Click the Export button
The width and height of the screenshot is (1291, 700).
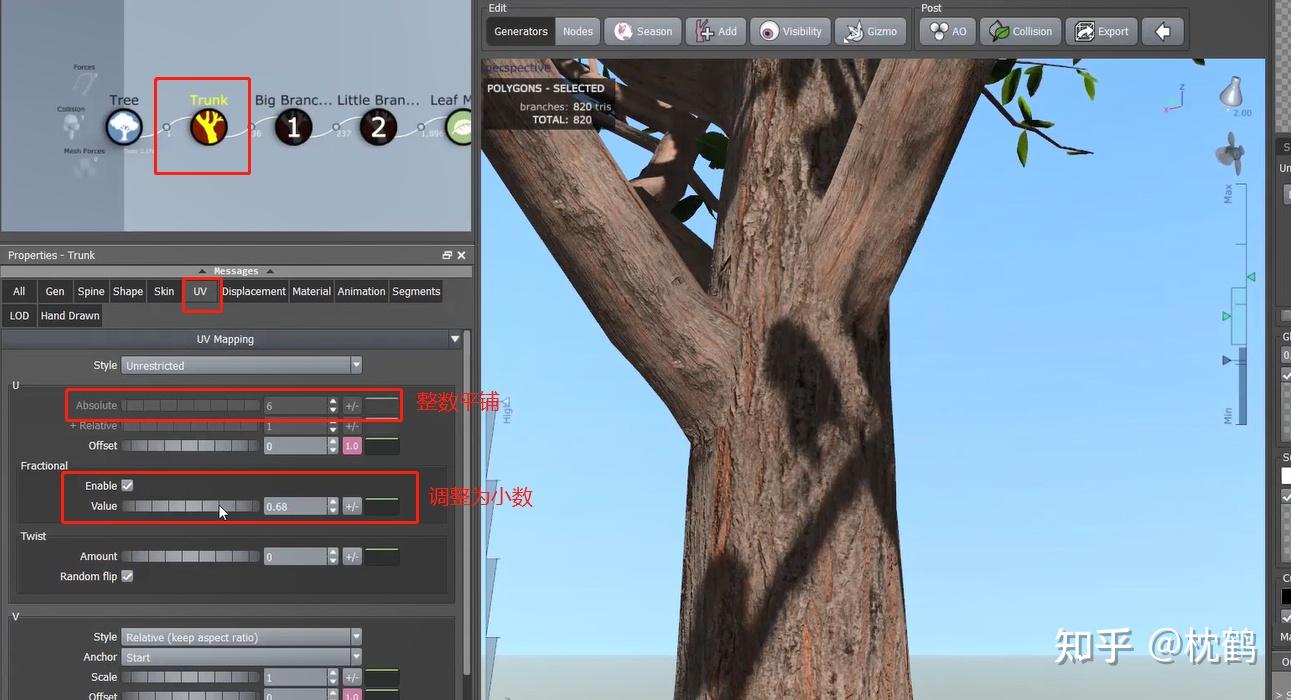pyautogui.click(x=1101, y=31)
